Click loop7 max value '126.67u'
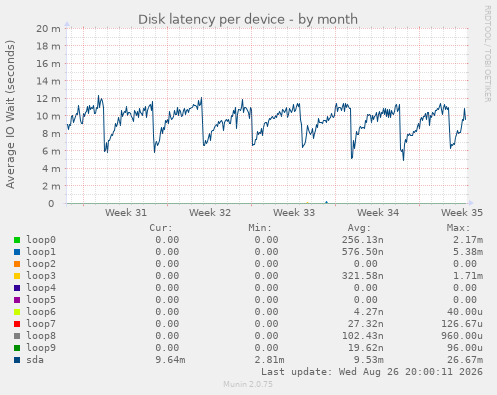The height and width of the screenshot is (395, 497). [462, 324]
